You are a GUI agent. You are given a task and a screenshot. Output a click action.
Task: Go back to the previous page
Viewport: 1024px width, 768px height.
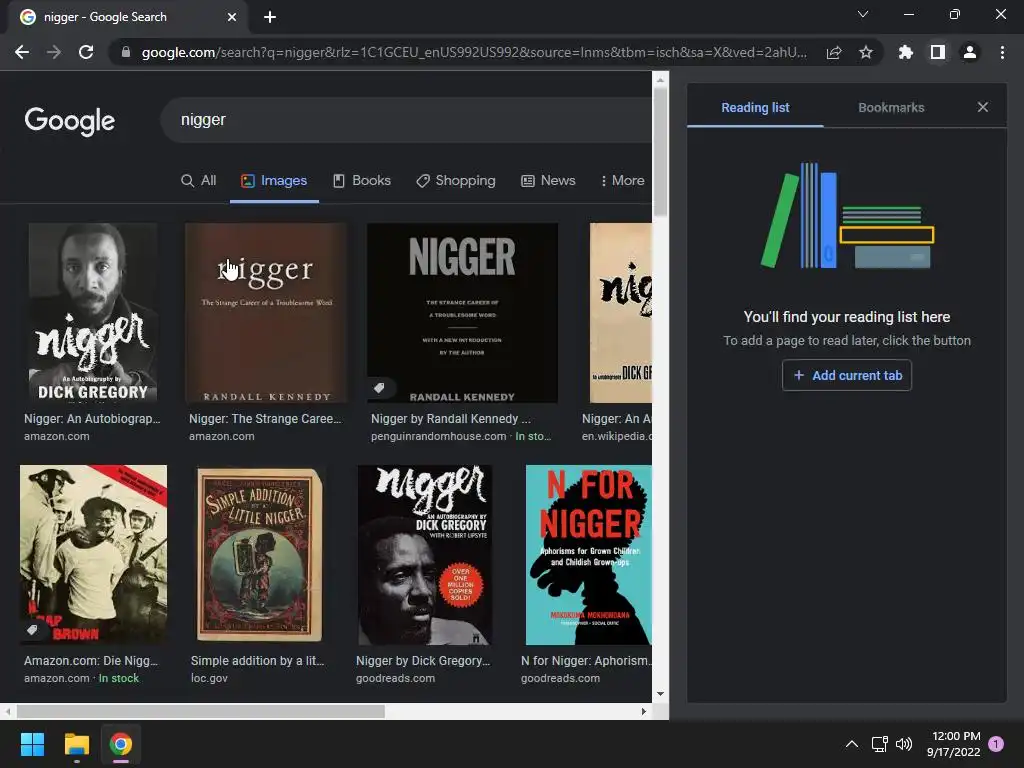pos(22,52)
